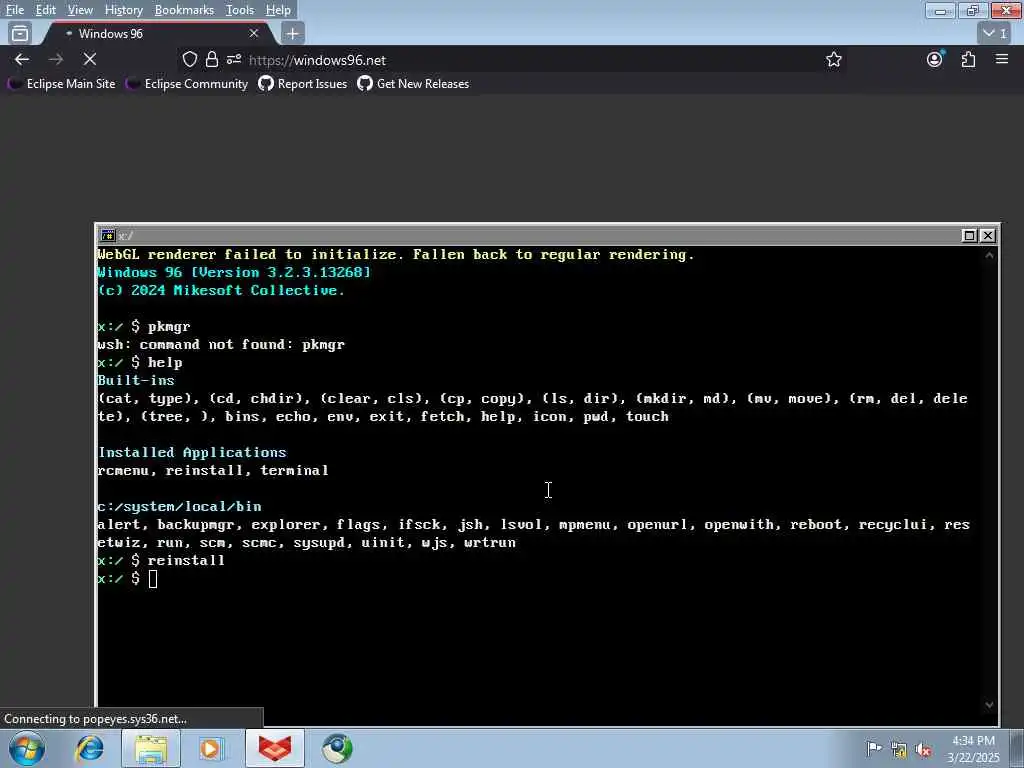Viewport: 1024px width, 768px height.
Task: Open the File menu
Action: [x=14, y=10]
